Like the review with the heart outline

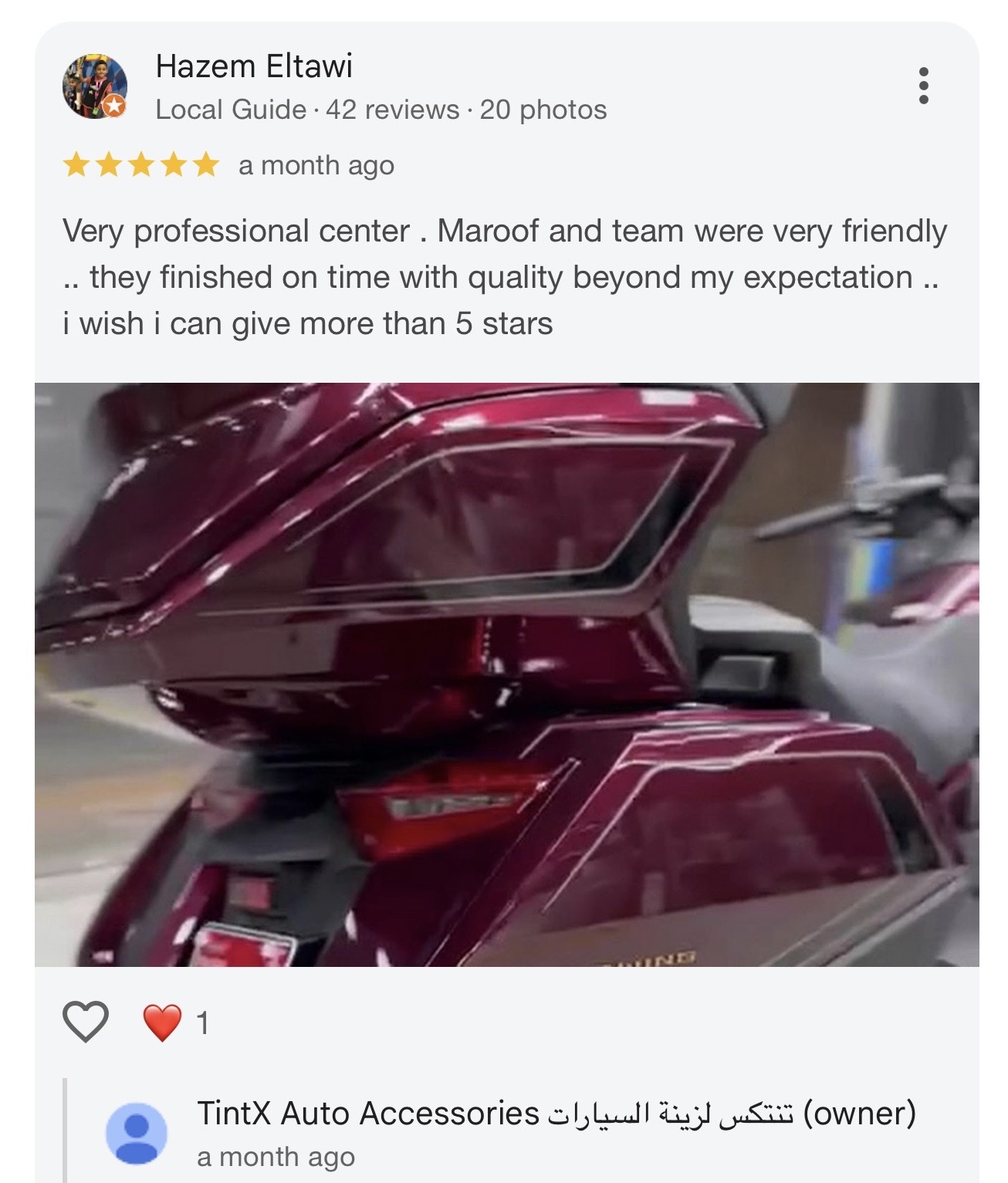(85, 1022)
